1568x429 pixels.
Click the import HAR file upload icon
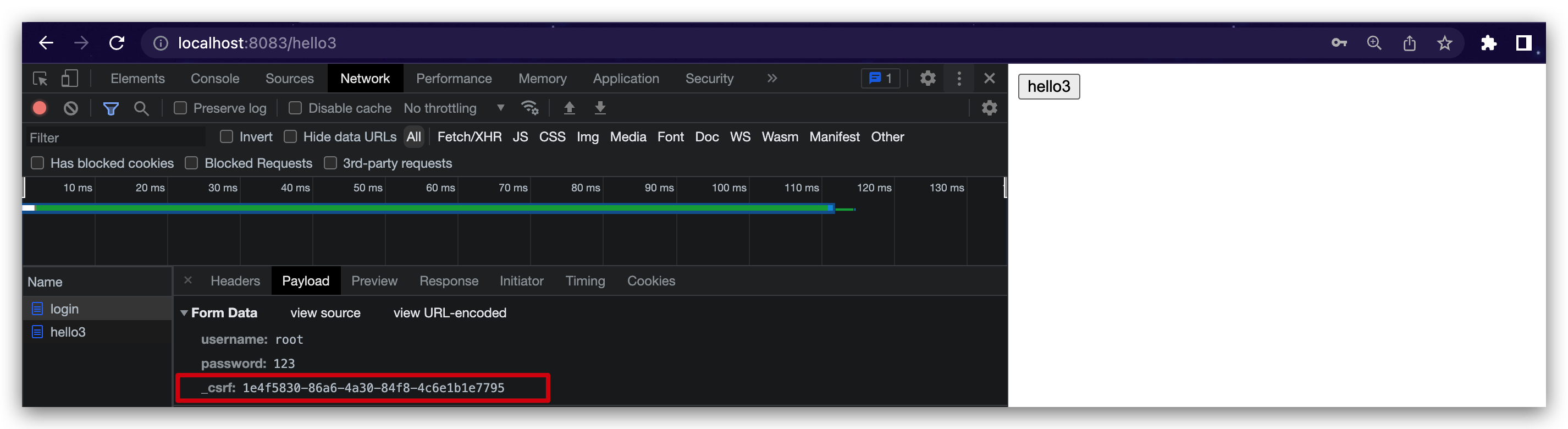569,108
